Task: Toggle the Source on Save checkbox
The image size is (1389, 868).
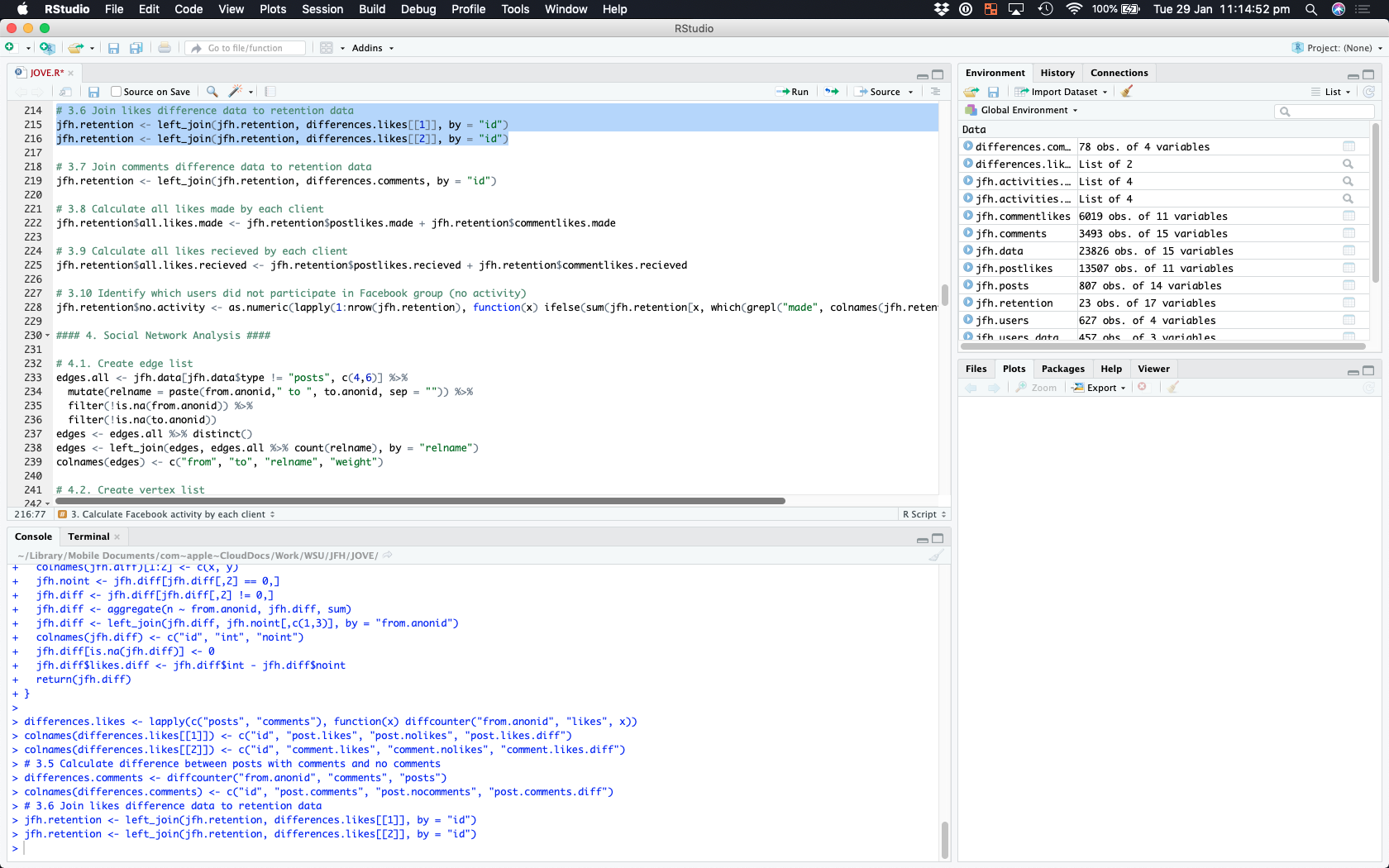Action: (x=117, y=92)
